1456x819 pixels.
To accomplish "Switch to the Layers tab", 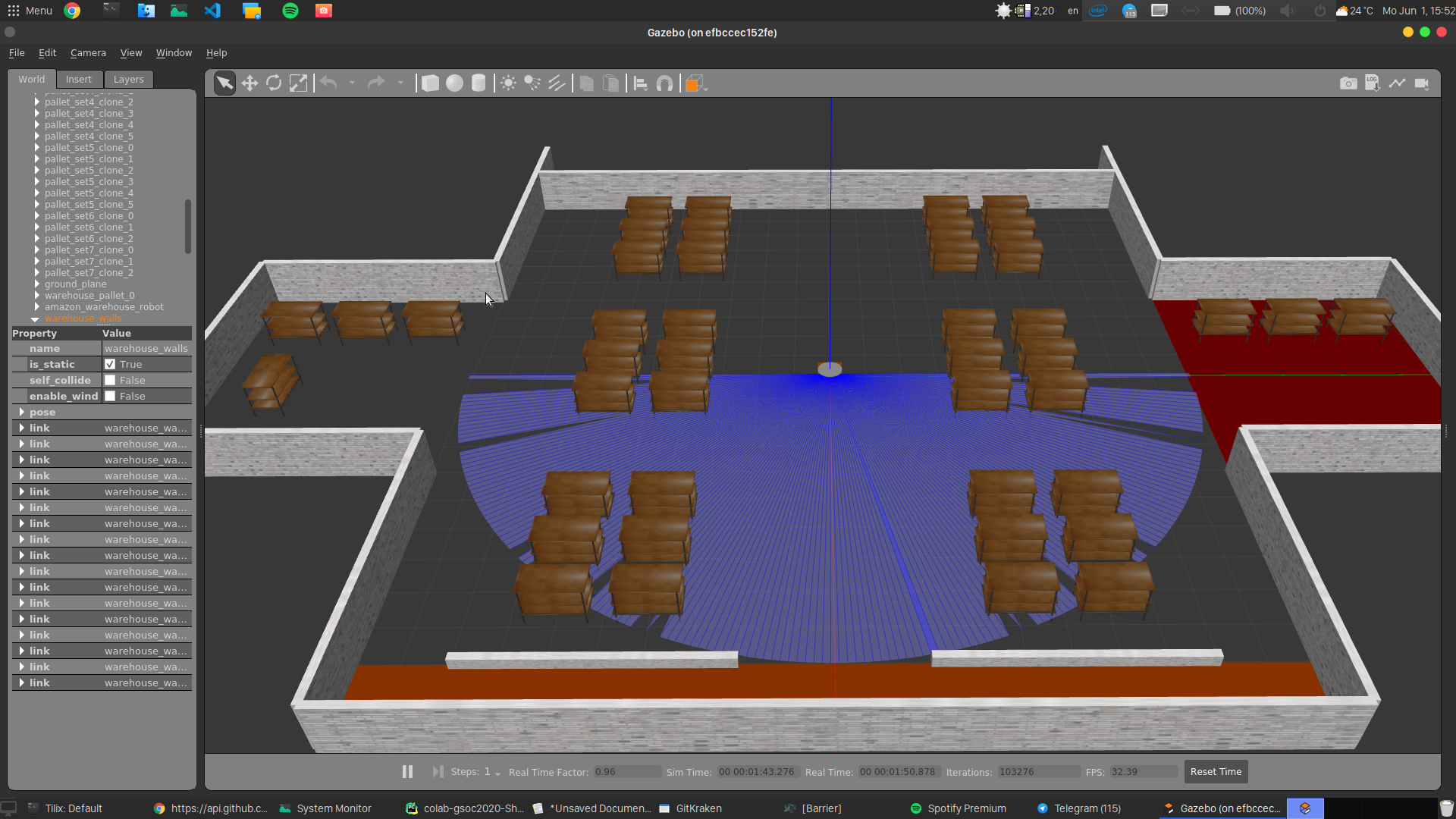I will pyautogui.click(x=128, y=80).
